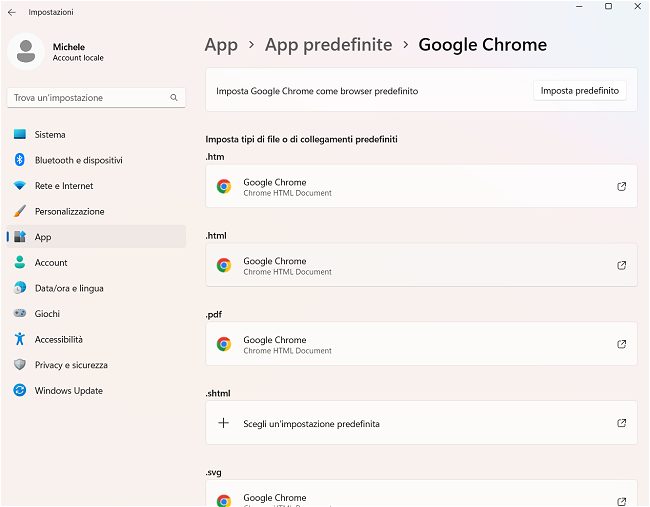Viewport: 650px width, 507px height.
Task: Click the Privacy shield icon
Action: pyautogui.click(x=19, y=364)
